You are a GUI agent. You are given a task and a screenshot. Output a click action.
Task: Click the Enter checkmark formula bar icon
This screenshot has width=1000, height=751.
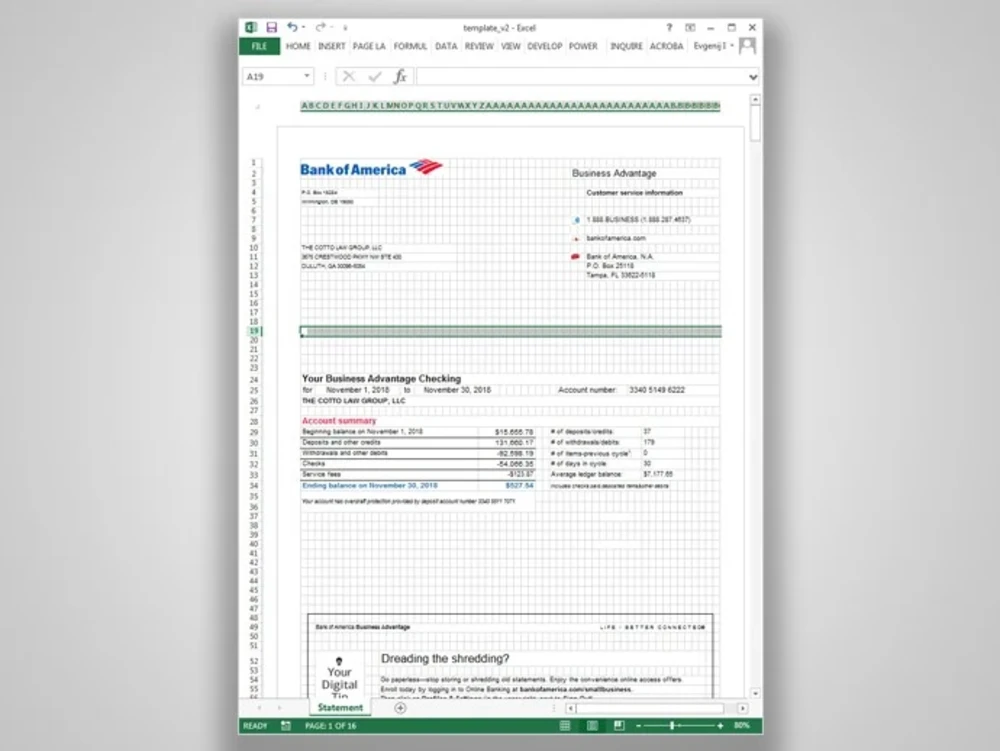tap(375, 77)
